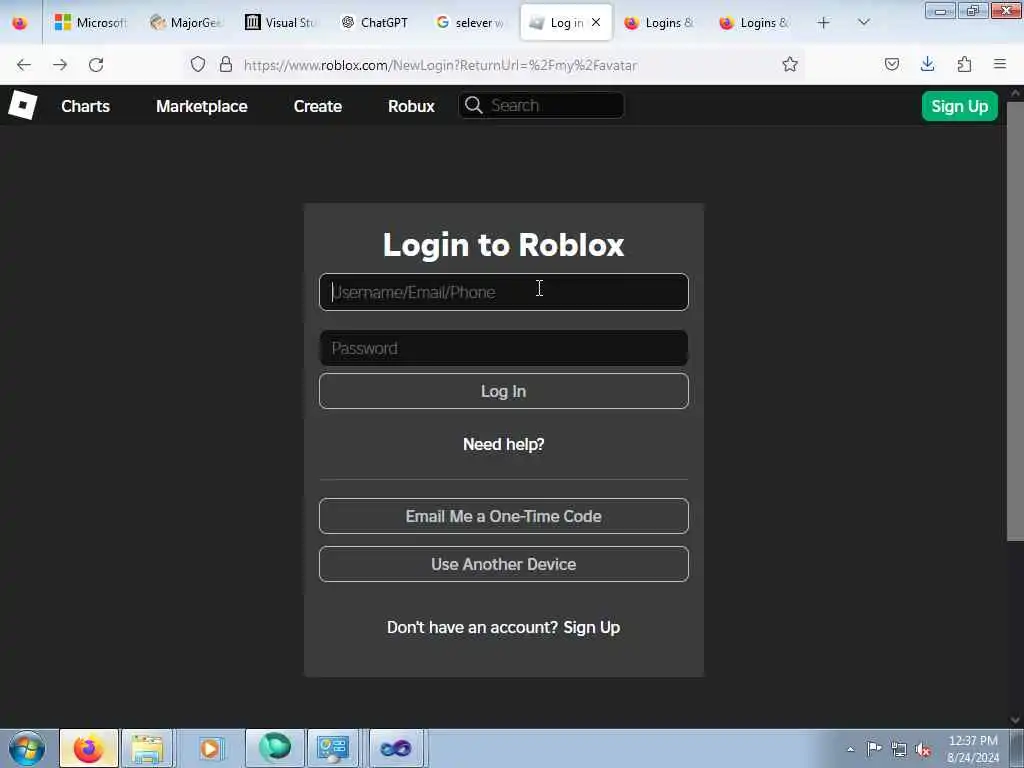The width and height of the screenshot is (1024, 768).
Task: Open the control panel taskbar icon
Action: tap(333, 748)
